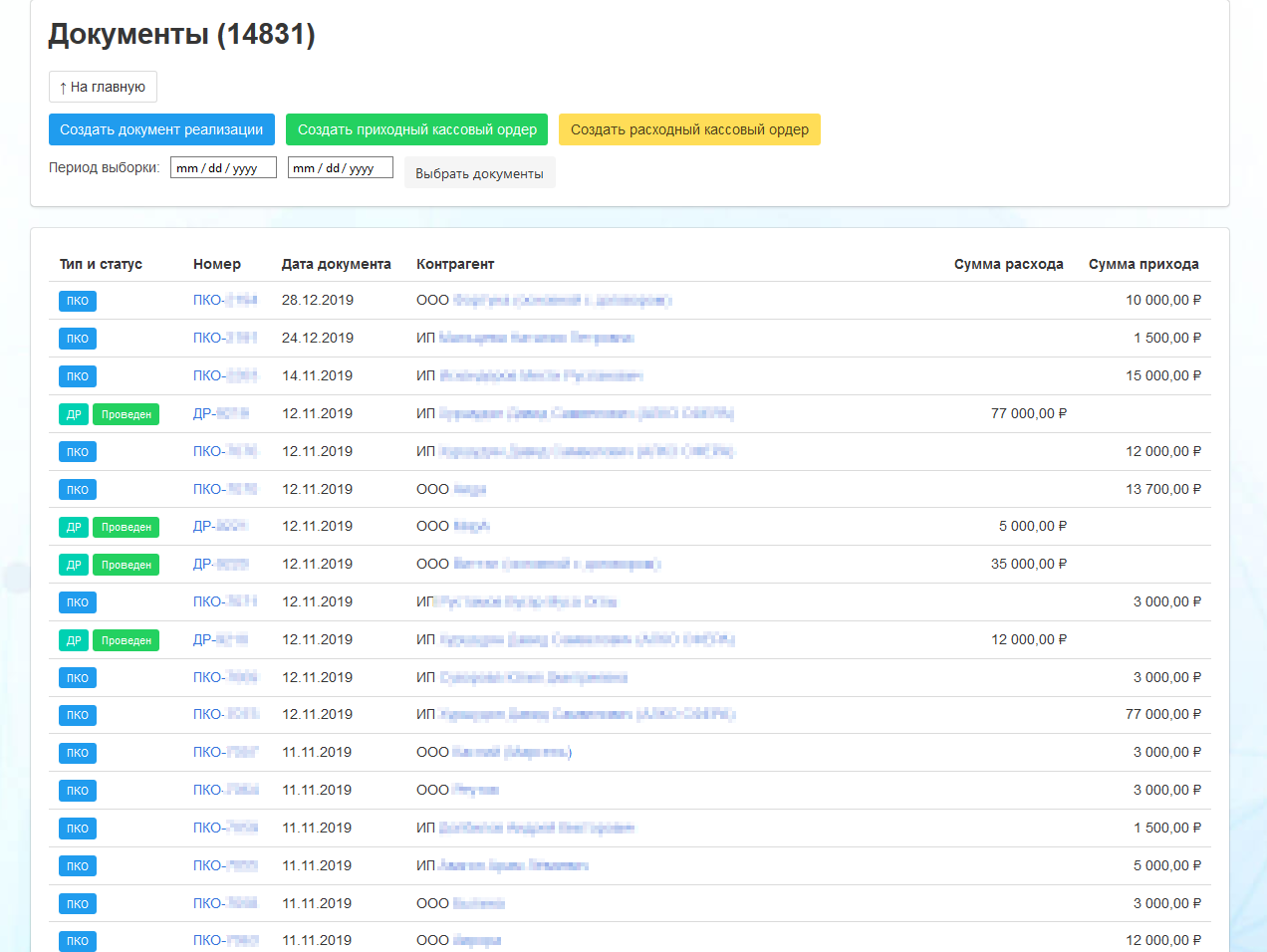Open the ПКО link dated 14.11.2019

[x=225, y=375]
